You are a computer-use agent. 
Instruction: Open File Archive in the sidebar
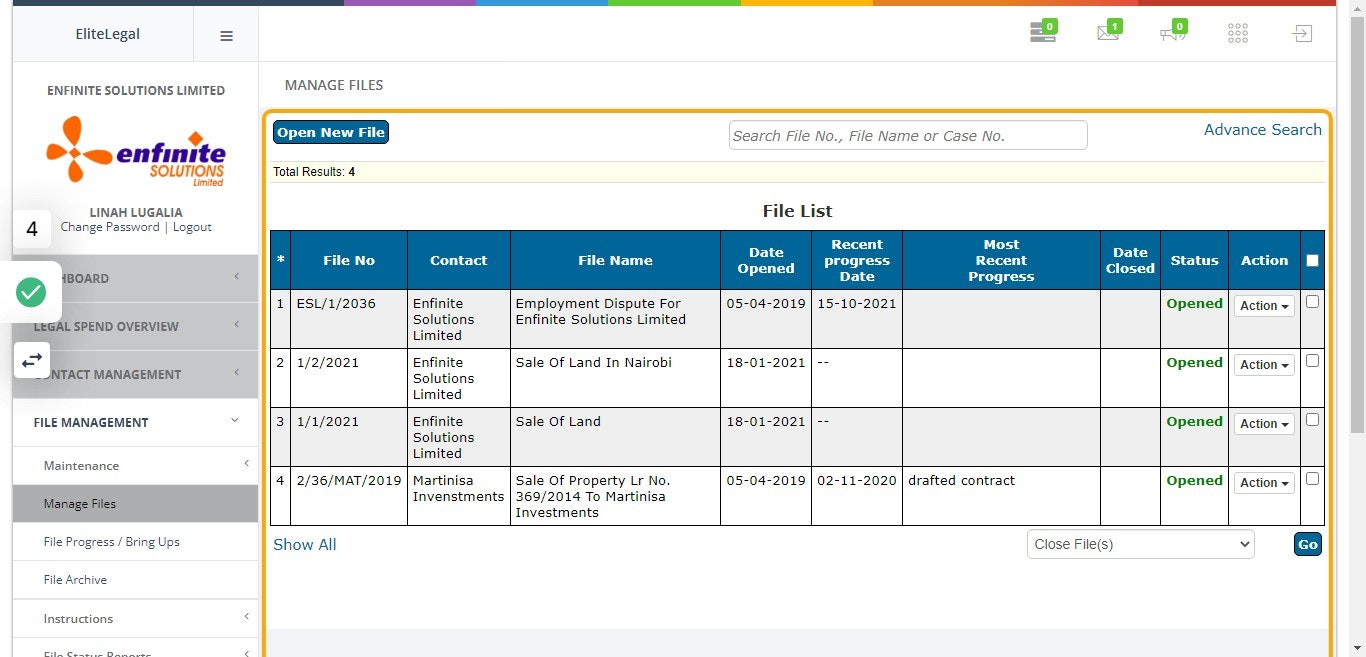135,580
